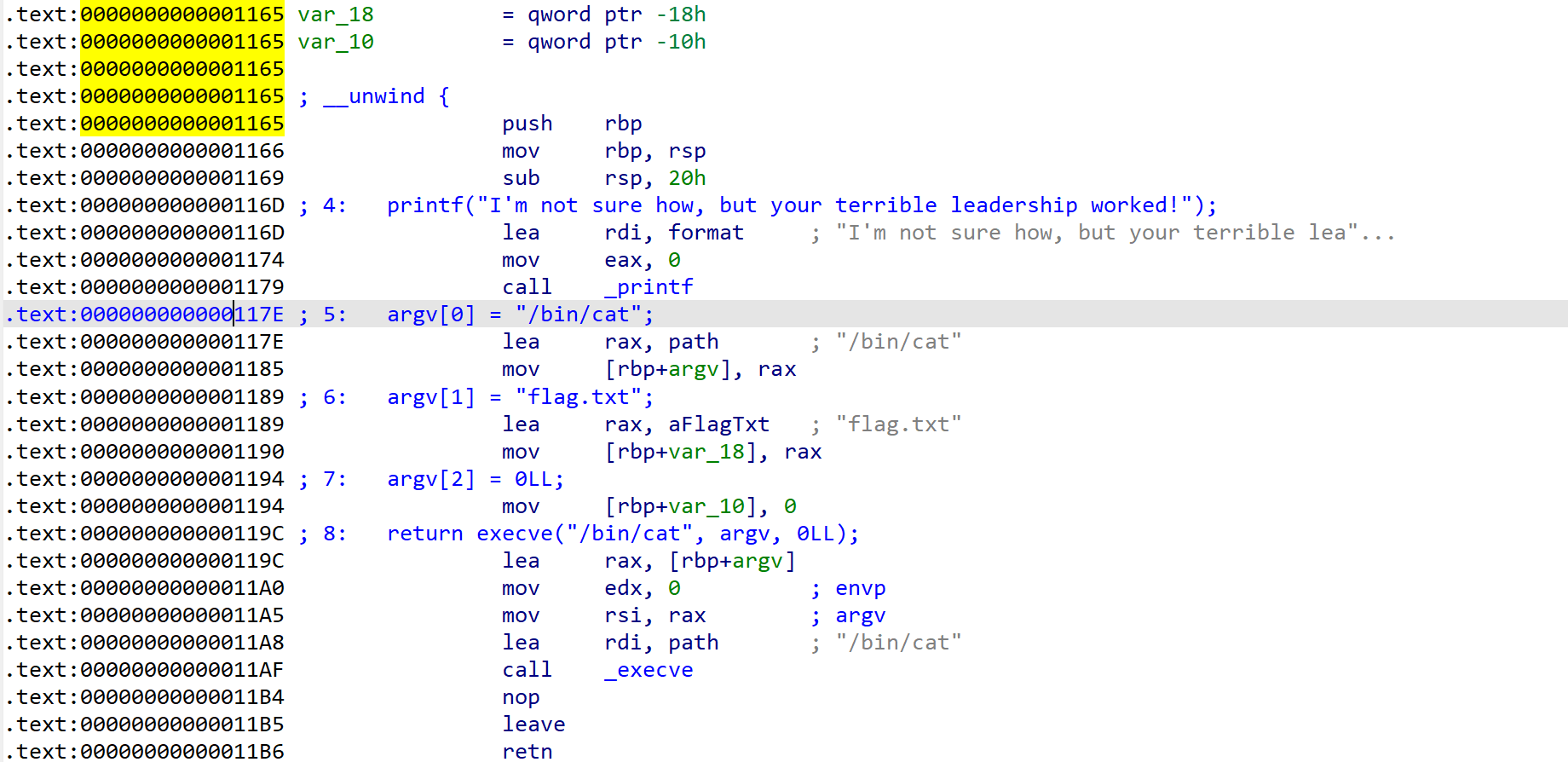Click the '-18h' offset value

point(680,14)
